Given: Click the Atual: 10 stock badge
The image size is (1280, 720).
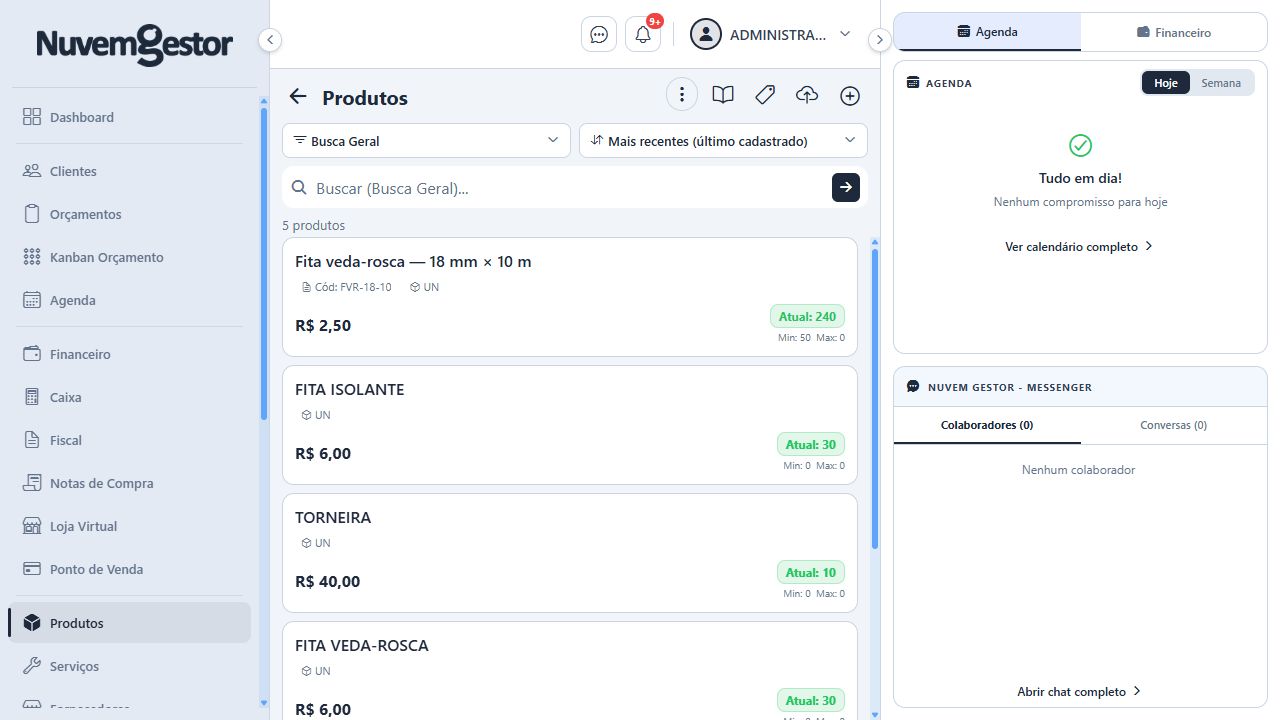Looking at the screenshot, I should click(811, 573).
